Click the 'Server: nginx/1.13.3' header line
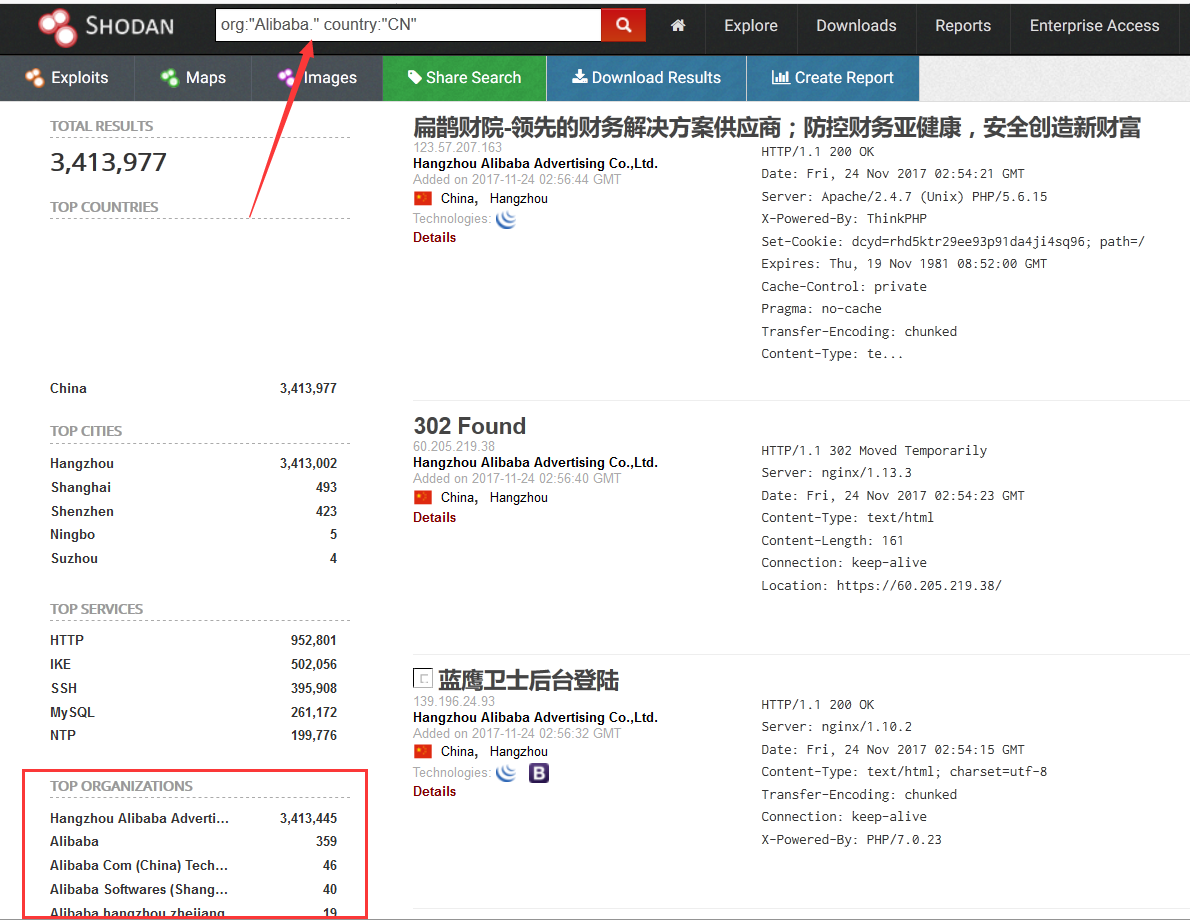 (836, 473)
